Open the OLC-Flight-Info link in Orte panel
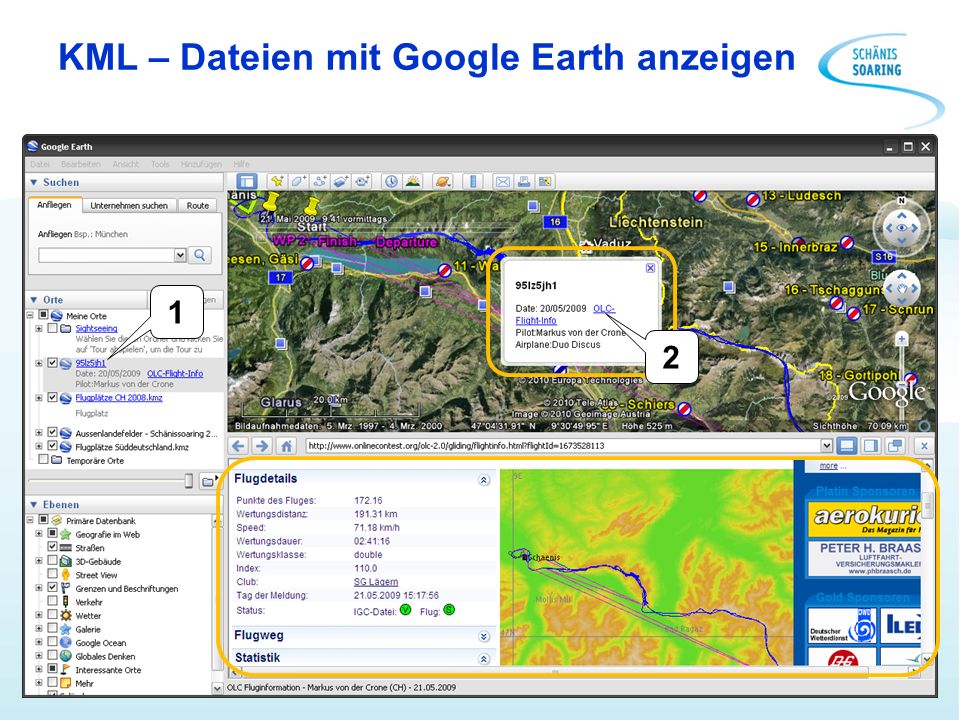This screenshot has height=720, width=960. (175, 373)
